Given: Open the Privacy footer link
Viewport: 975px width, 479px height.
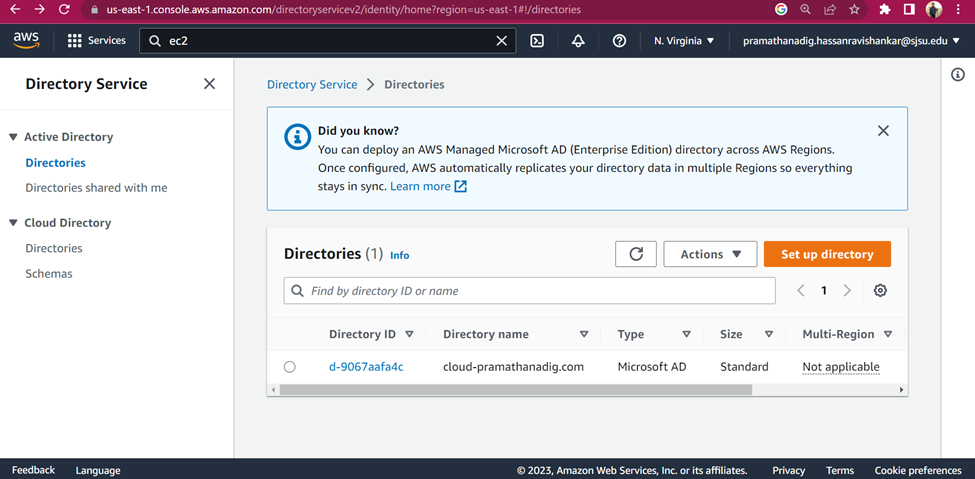Looking at the screenshot, I should (x=788, y=470).
